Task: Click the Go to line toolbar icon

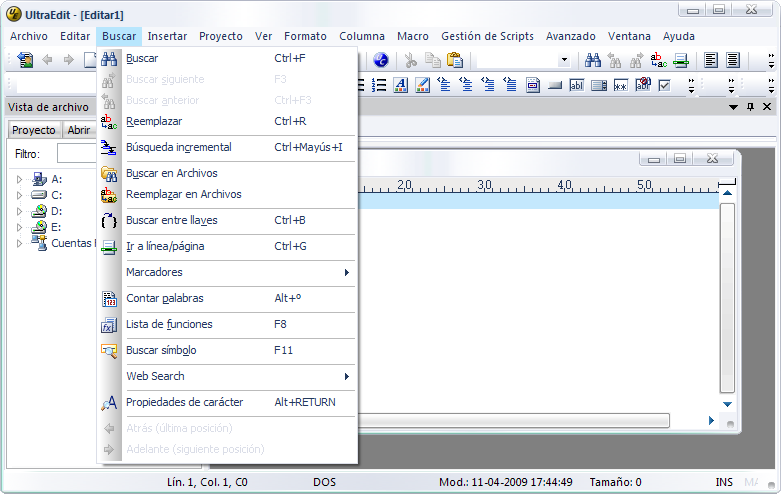Action: tap(681, 60)
